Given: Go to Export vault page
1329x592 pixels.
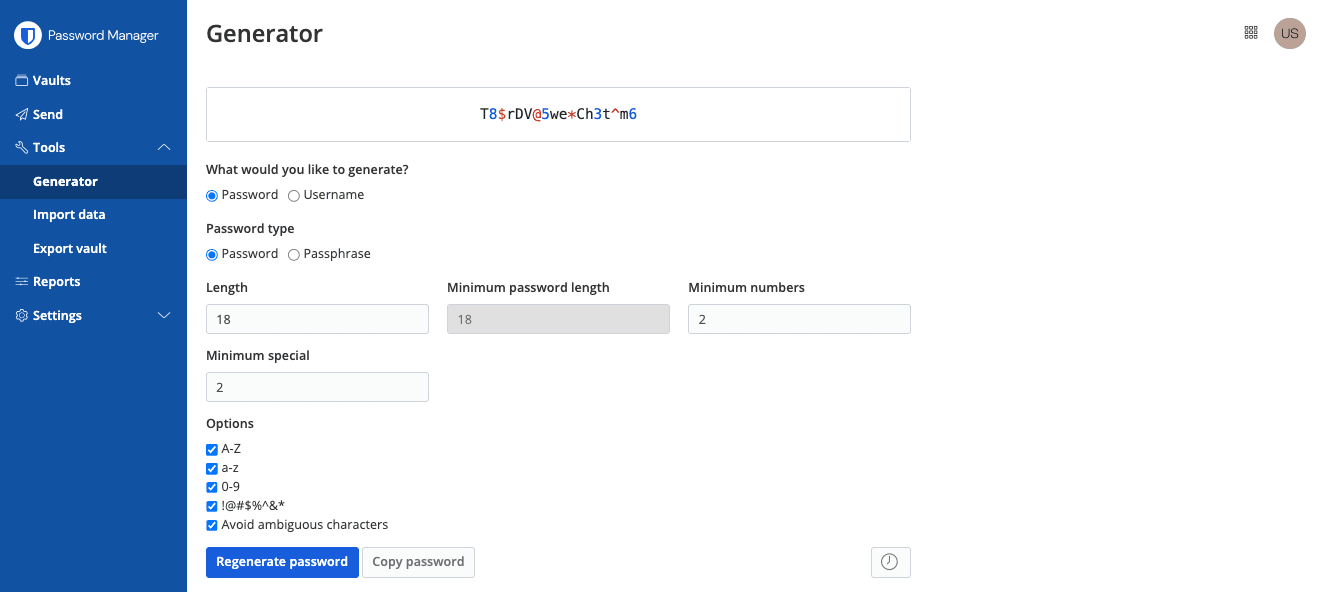Looking at the screenshot, I should pos(70,248).
